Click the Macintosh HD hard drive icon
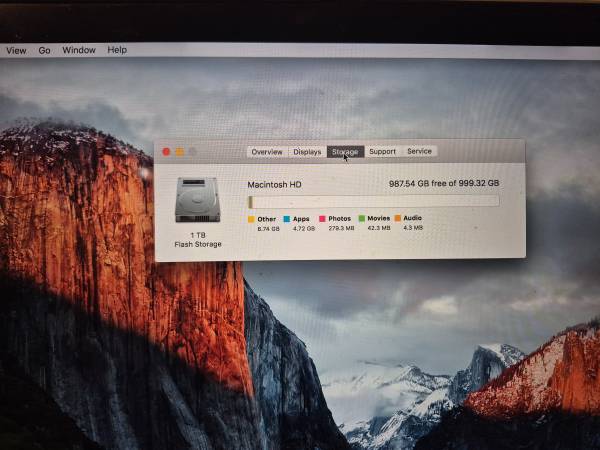The height and width of the screenshot is (450, 600). point(197,200)
